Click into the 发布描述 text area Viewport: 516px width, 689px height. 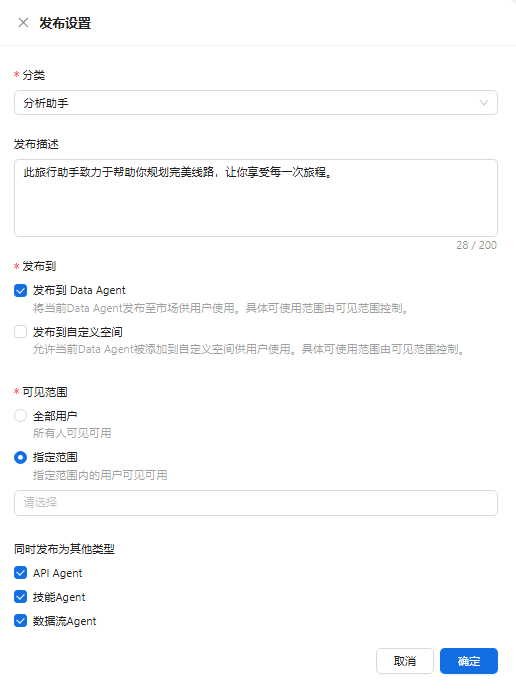[x=256, y=198]
